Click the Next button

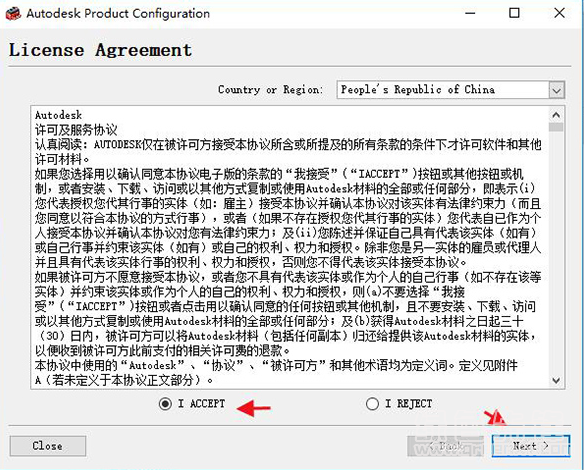click(531, 446)
